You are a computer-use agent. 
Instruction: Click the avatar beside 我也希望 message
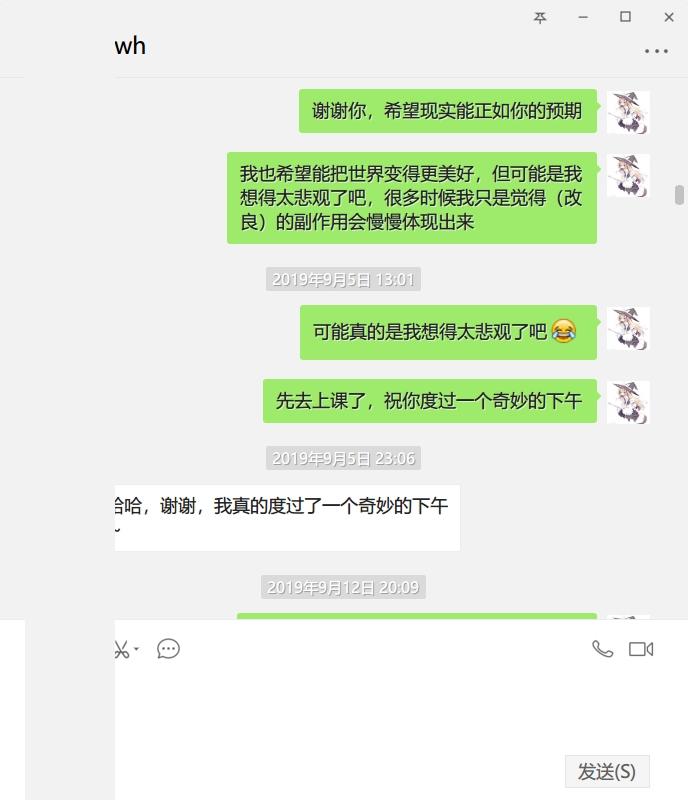tap(628, 176)
